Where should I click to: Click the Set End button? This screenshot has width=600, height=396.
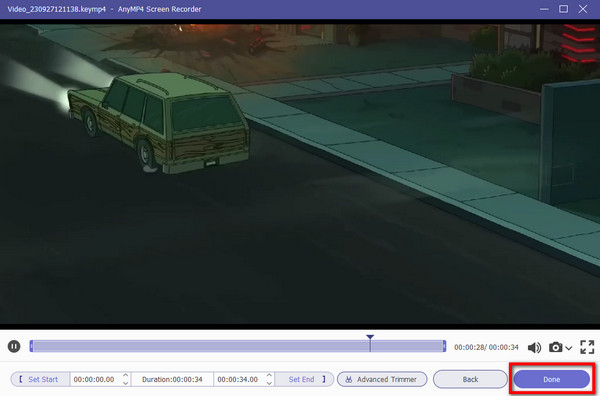click(x=305, y=379)
